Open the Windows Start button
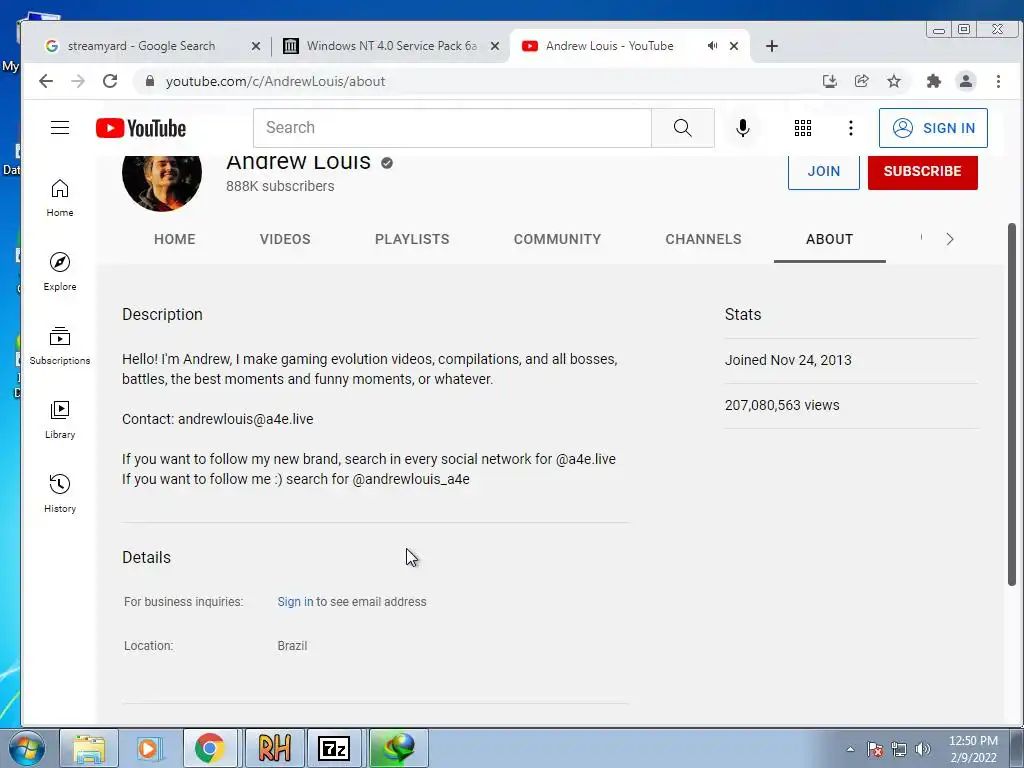1024x768 pixels. coord(26,748)
